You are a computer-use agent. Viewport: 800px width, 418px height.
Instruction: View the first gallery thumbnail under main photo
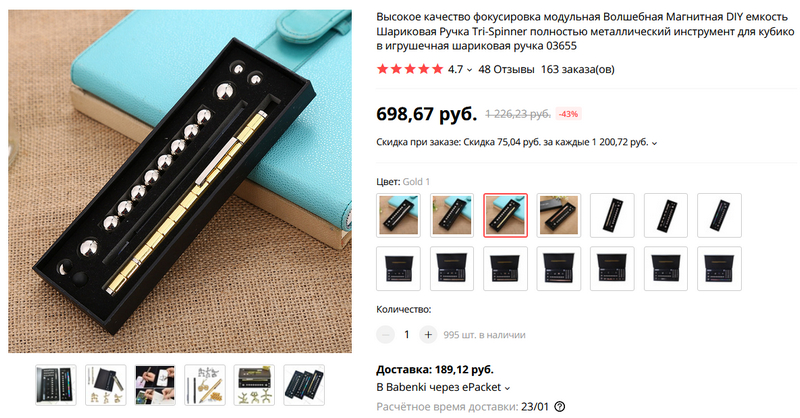click(56, 385)
